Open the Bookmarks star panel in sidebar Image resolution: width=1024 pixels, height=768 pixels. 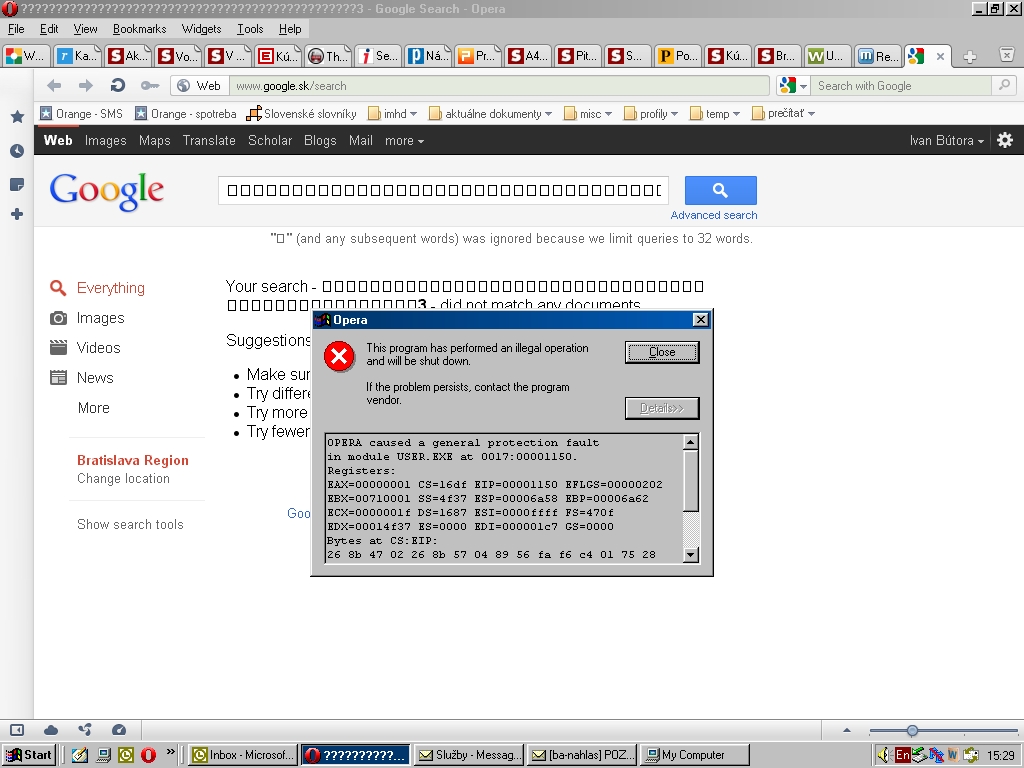coord(18,117)
